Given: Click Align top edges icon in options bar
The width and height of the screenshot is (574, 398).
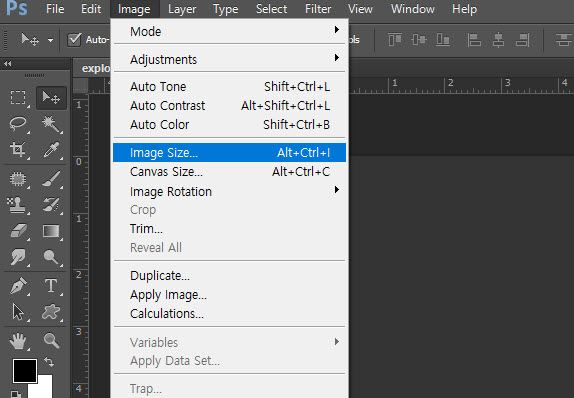Looking at the screenshot, I should coord(395,39).
